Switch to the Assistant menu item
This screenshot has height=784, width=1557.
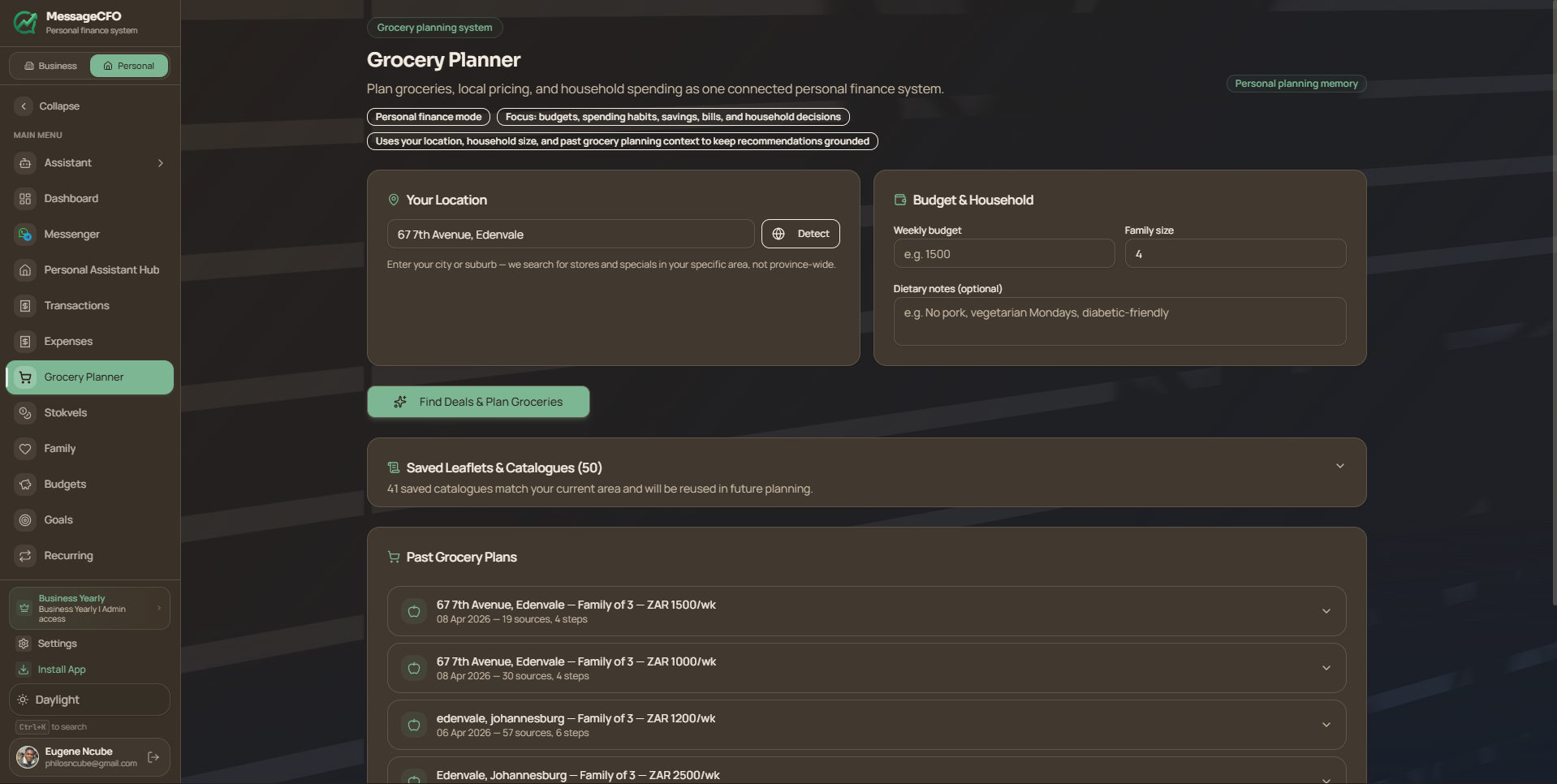tap(67, 163)
